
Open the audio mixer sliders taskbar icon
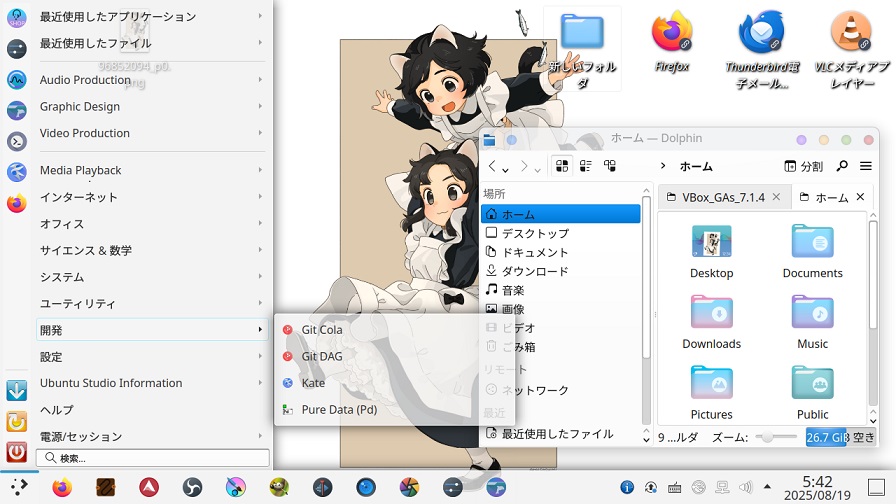[453, 487]
